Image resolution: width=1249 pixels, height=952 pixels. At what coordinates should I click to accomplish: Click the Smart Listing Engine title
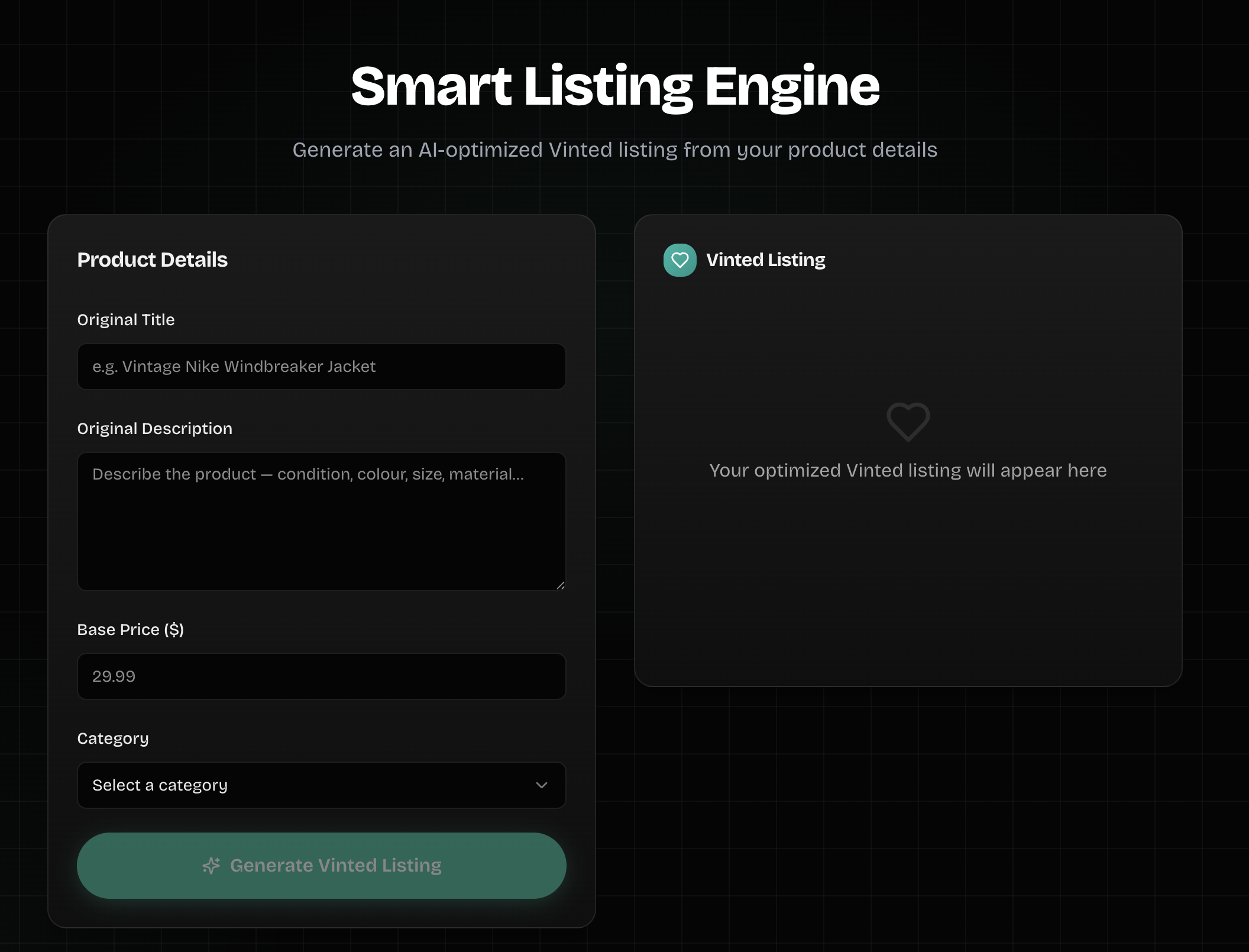(615, 86)
